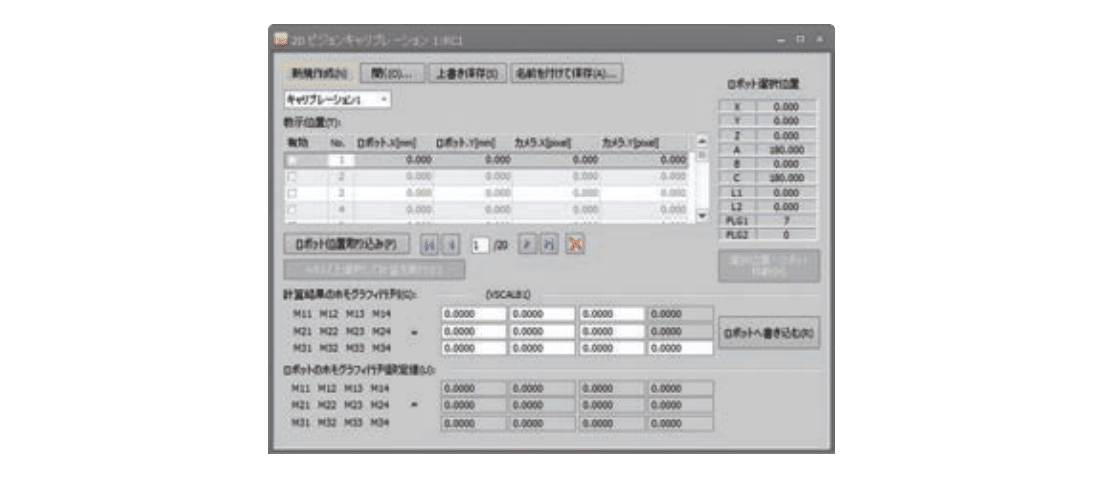Choose 名前を付けて保存(A)... button
This screenshot has width=1113, height=489.
point(567,73)
